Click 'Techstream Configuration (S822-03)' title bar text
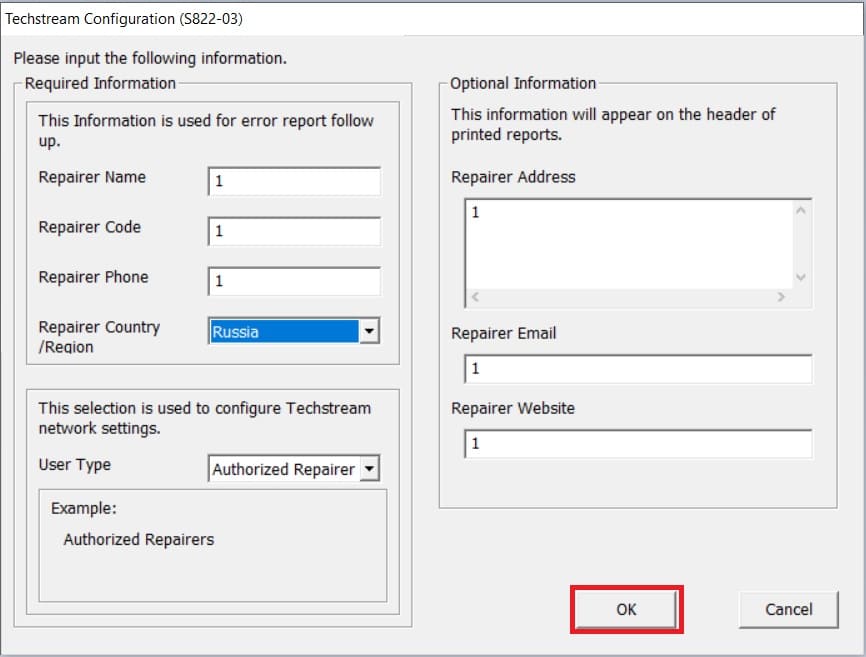Image resolution: width=866 pixels, height=657 pixels. coord(124,19)
